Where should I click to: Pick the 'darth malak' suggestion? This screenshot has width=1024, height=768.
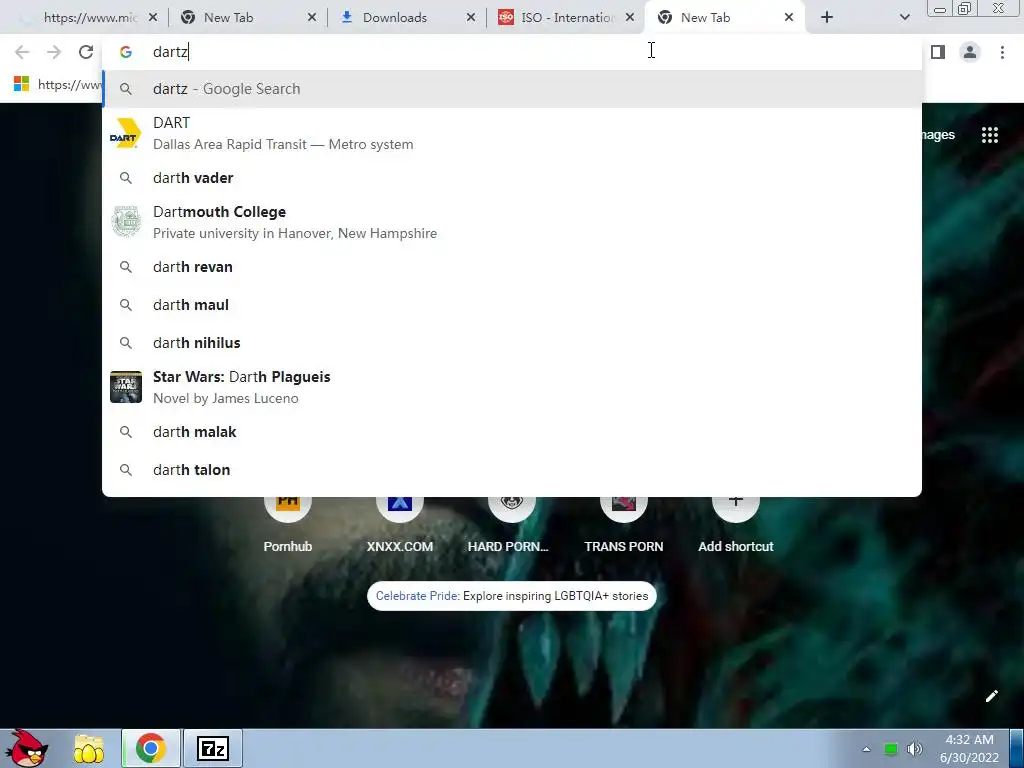(x=512, y=432)
